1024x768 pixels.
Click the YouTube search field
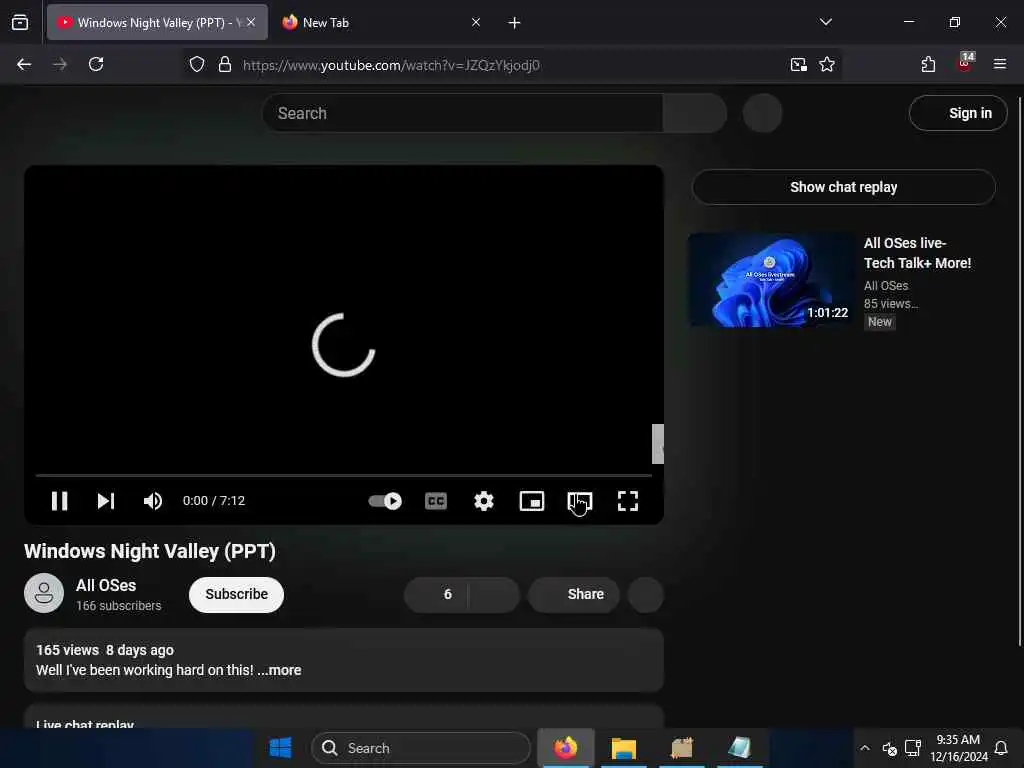[x=462, y=113]
